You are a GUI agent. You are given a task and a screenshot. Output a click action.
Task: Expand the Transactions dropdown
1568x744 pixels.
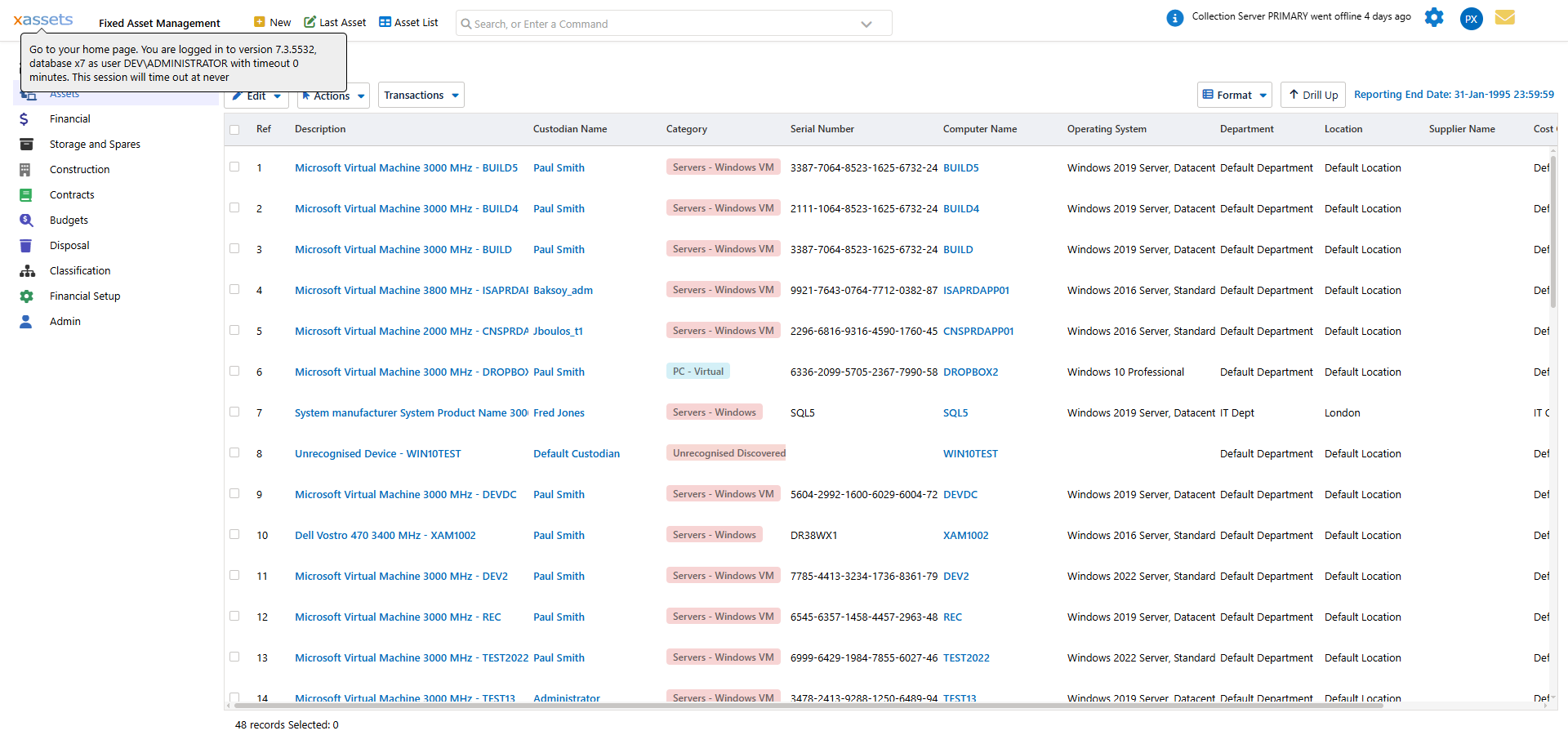tap(421, 96)
